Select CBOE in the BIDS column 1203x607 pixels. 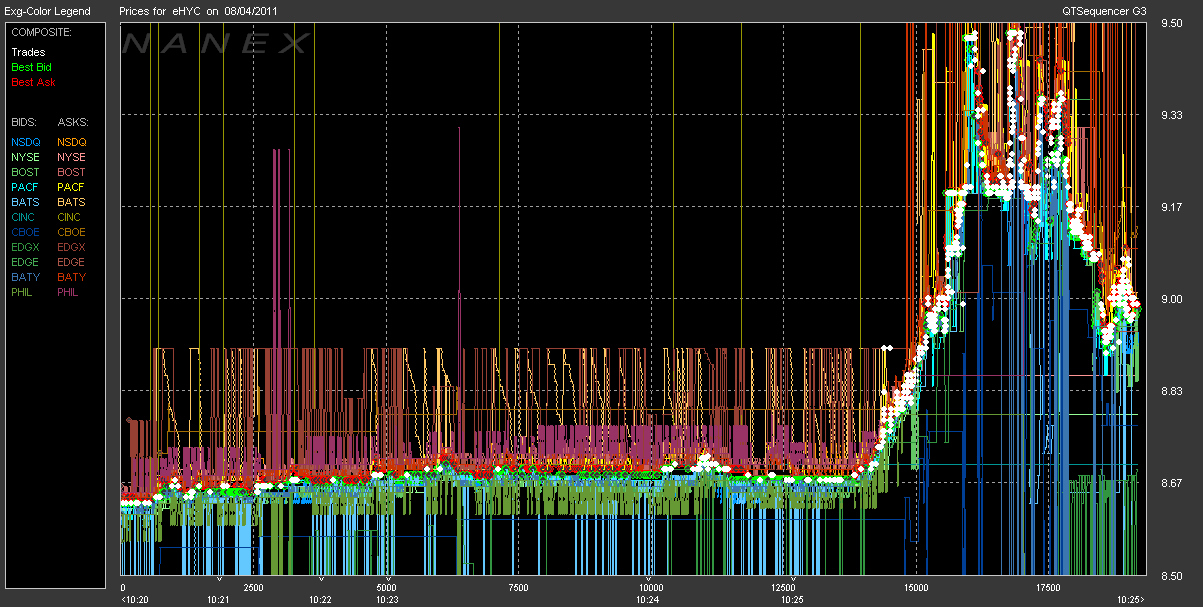(25, 232)
